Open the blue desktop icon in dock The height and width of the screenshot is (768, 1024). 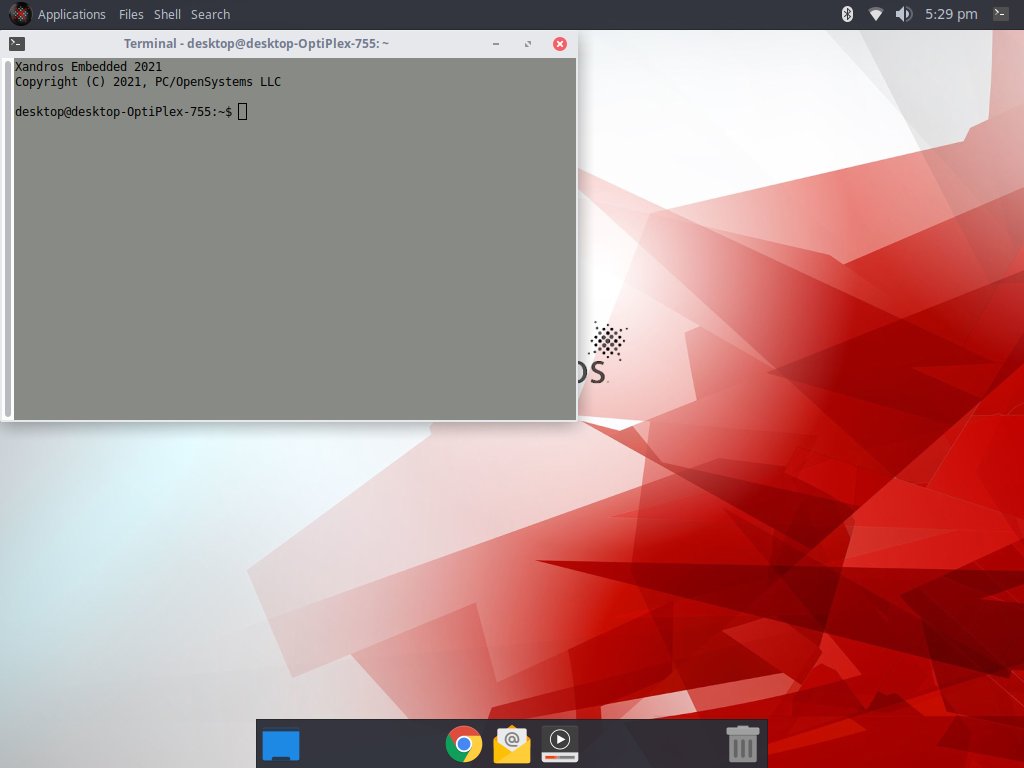pyautogui.click(x=281, y=744)
